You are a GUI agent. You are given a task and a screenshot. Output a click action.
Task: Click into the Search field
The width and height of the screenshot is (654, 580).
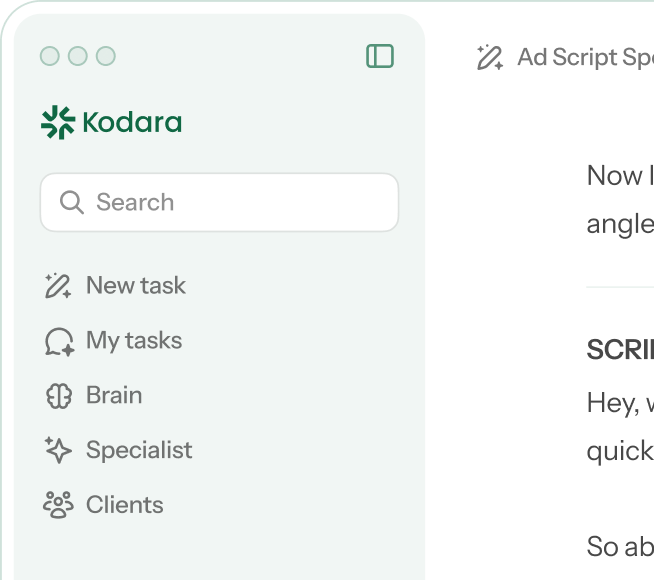(x=219, y=202)
